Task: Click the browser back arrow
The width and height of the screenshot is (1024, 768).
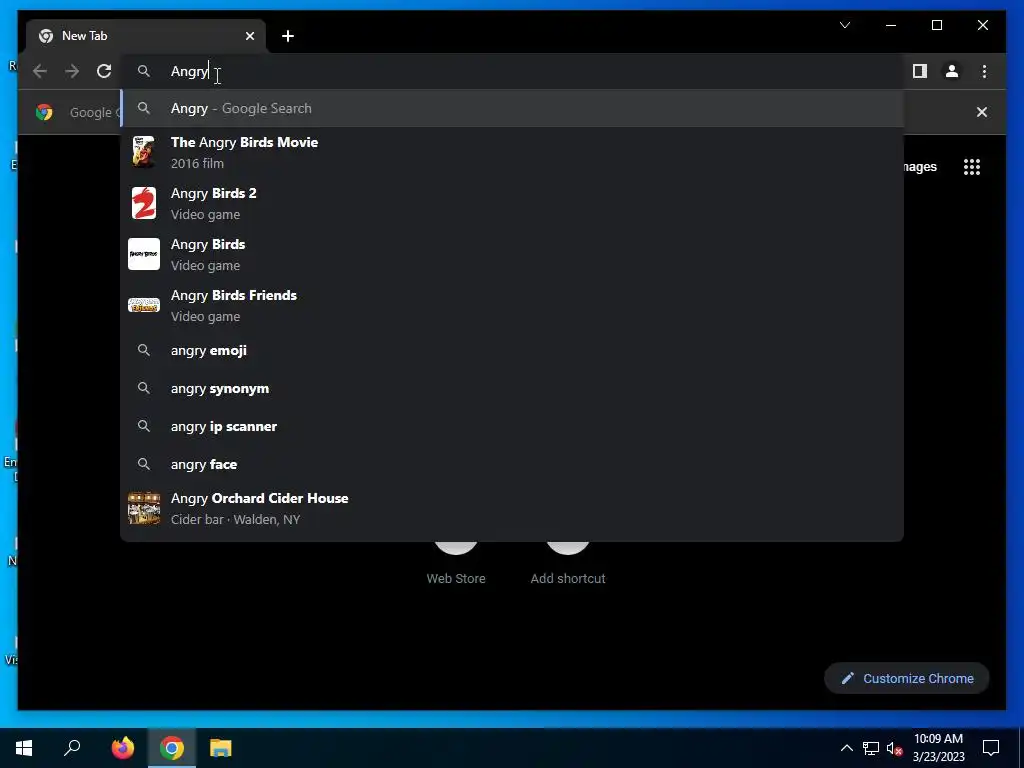Action: [40, 71]
